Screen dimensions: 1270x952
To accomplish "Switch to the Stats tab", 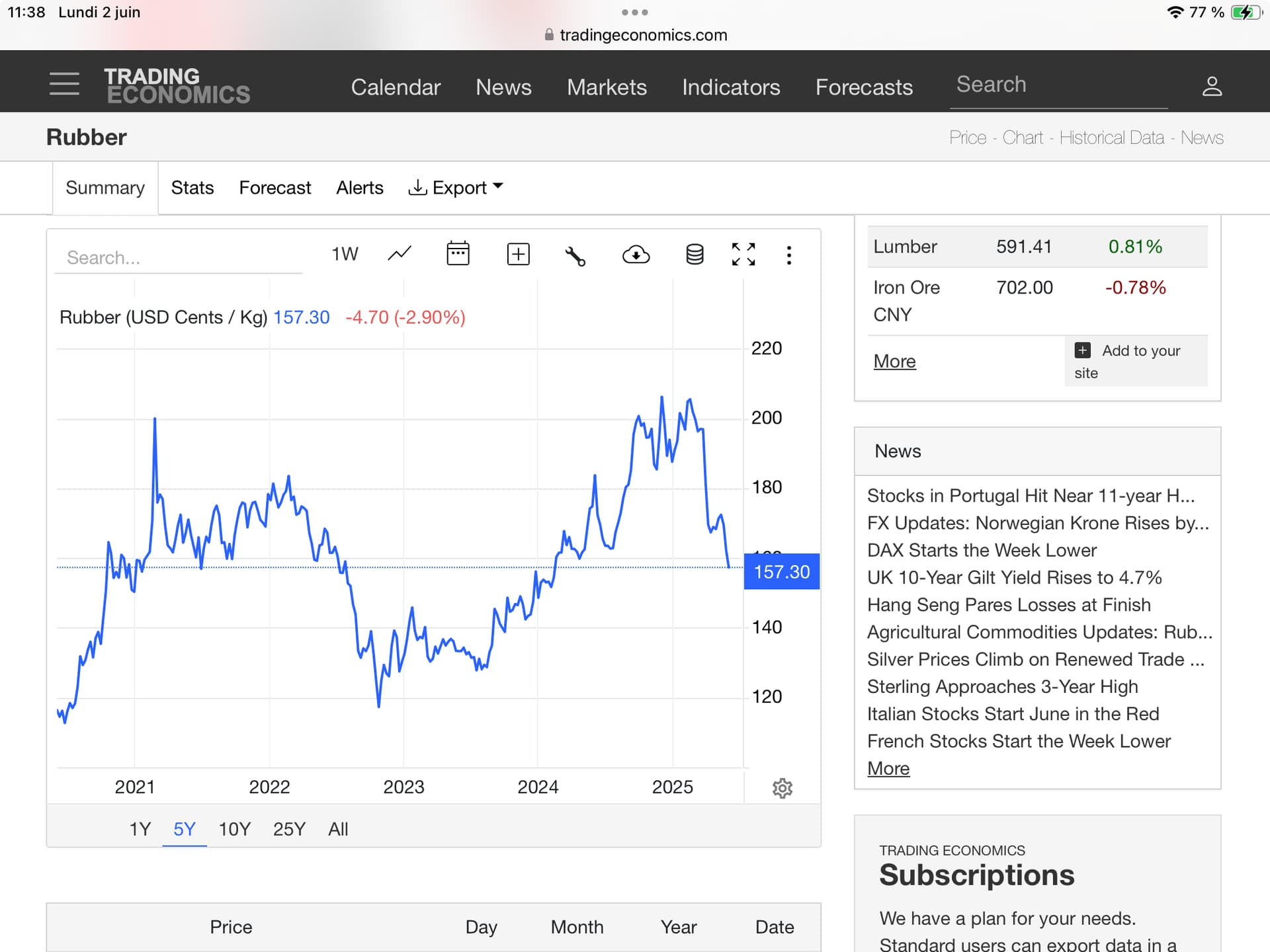I will 192,188.
